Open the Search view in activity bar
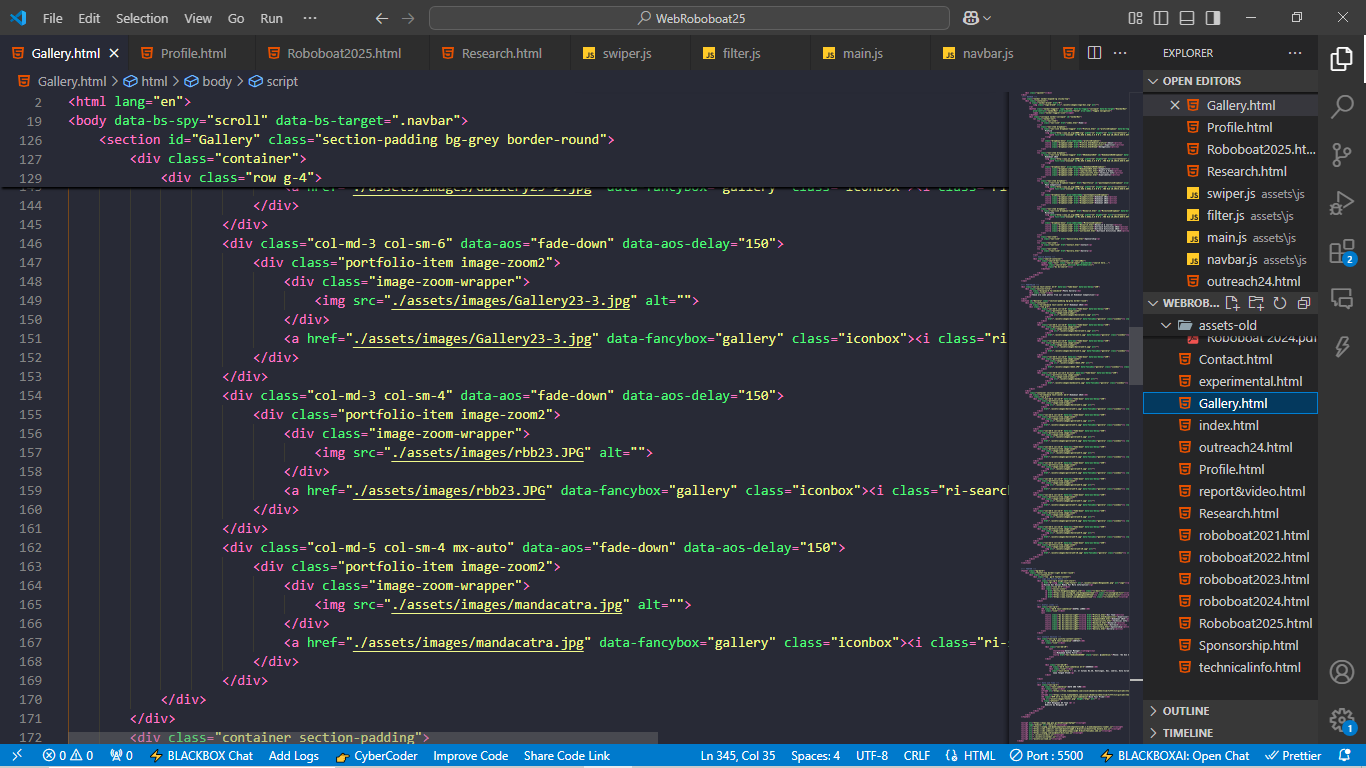The height and width of the screenshot is (768, 1366). tap(1341, 106)
